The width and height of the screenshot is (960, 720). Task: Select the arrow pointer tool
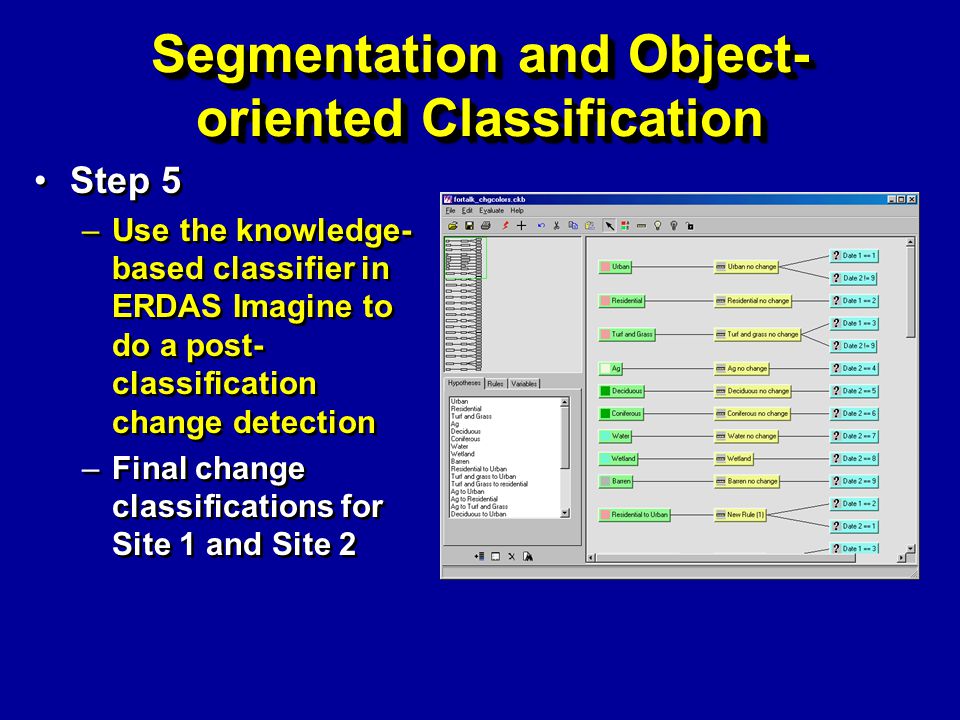coord(609,226)
